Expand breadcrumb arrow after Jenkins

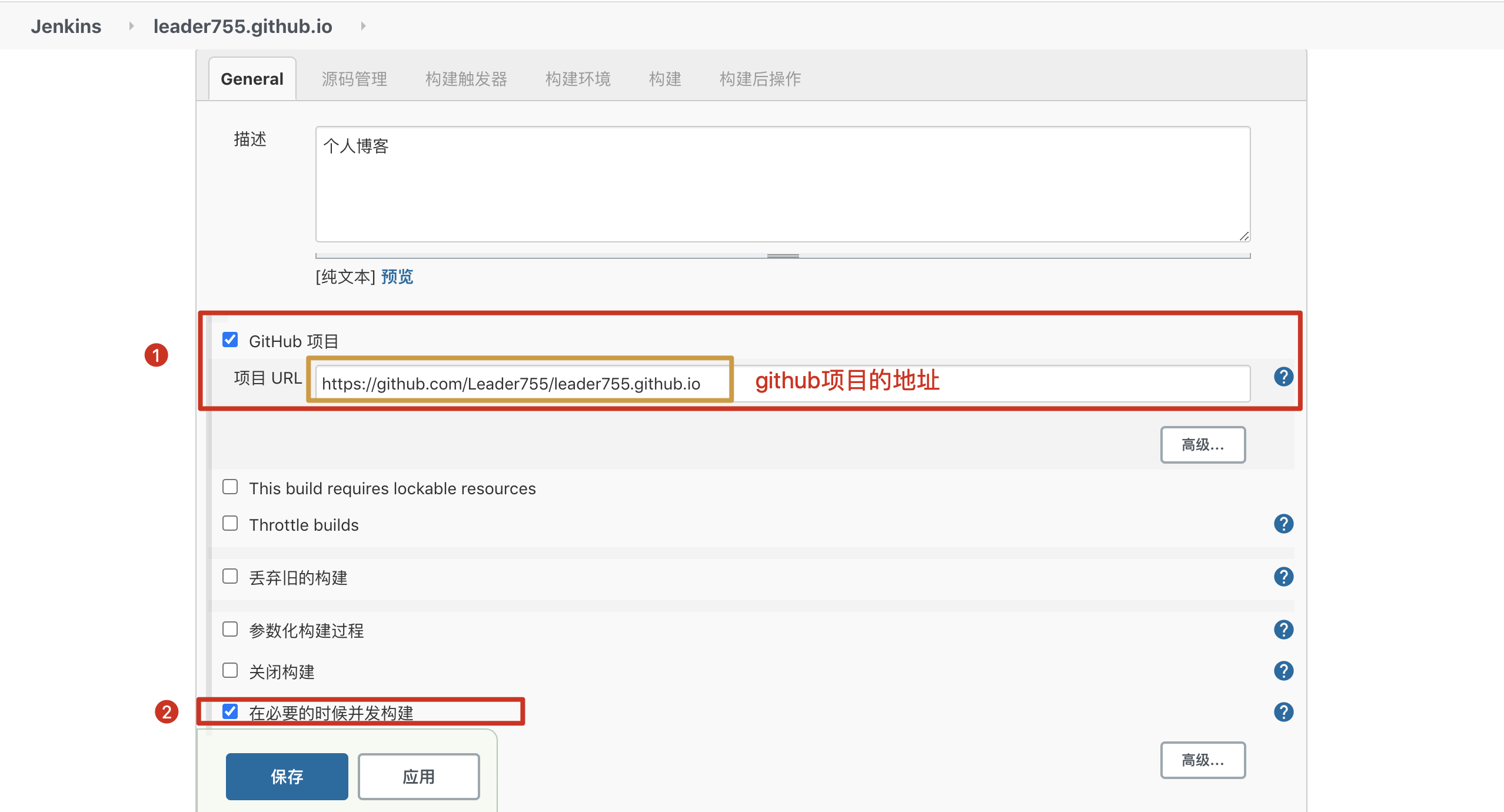pyautogui.click(x=131, y=26)
